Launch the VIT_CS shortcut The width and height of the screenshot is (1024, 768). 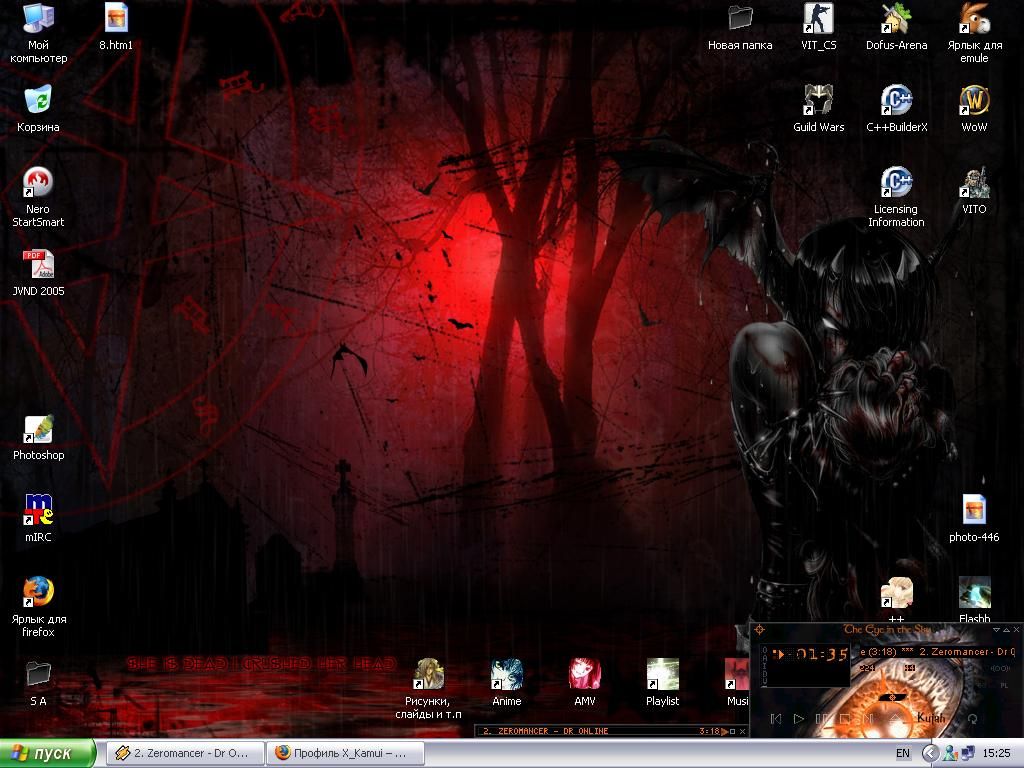pos(818,27)
